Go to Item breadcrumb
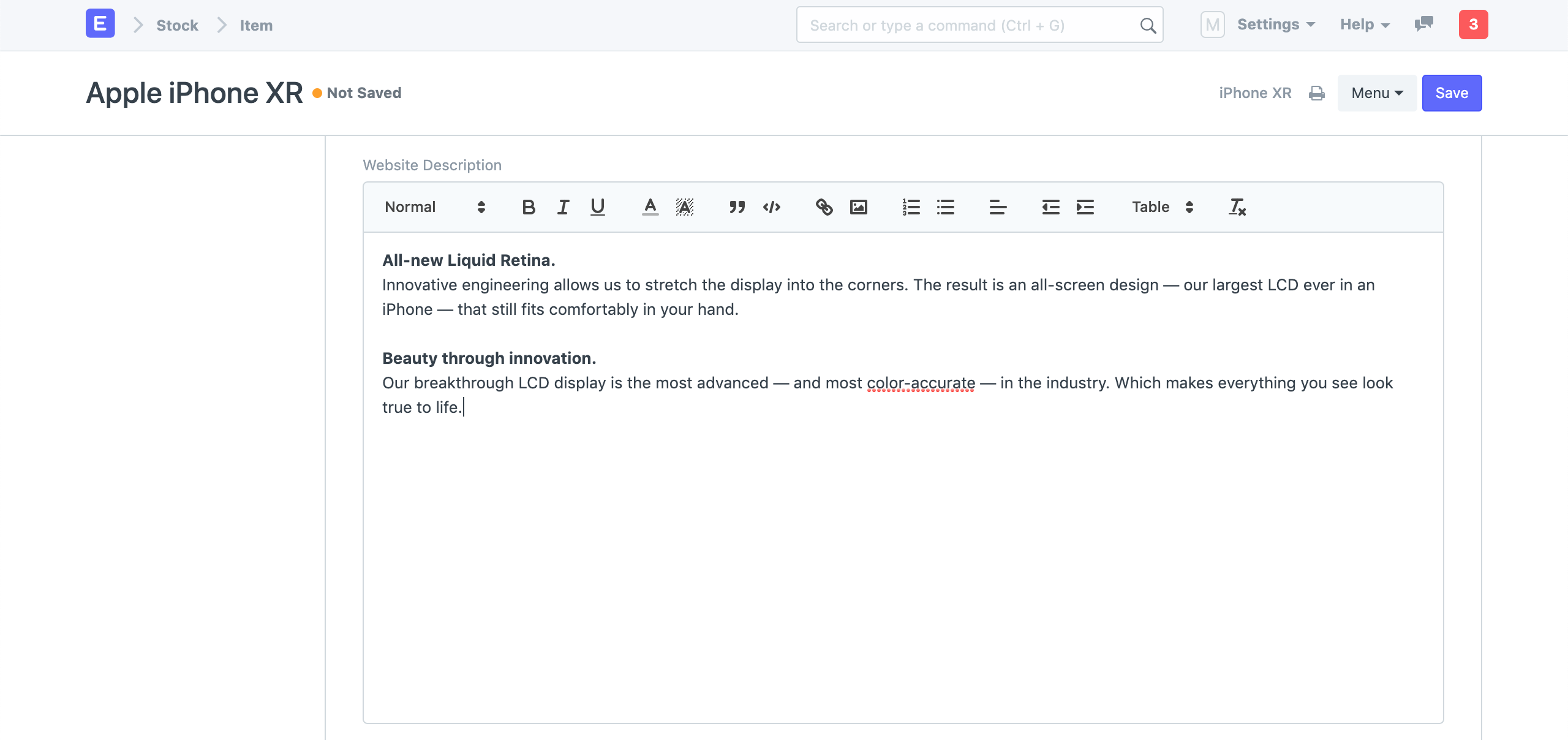Screen dimensions: 1568x740 coord(256,25)
